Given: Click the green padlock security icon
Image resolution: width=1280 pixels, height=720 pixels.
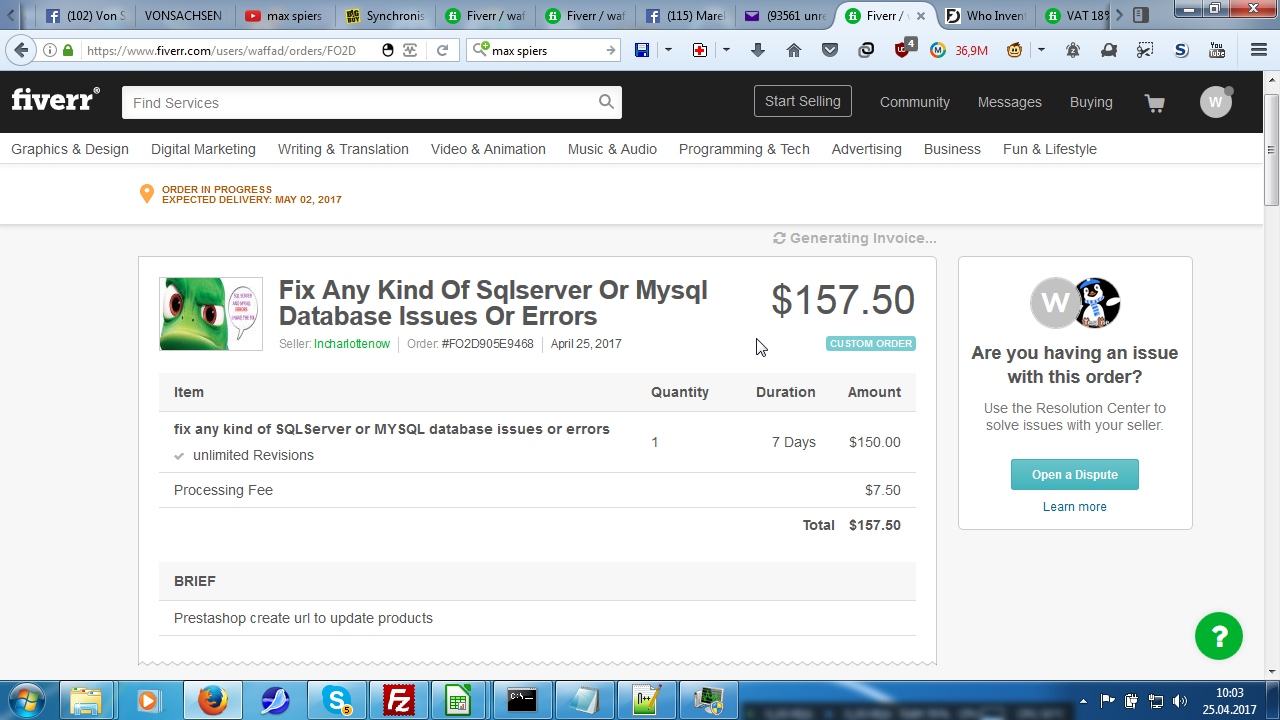Looking at the screenshot, I should point(68,50).
